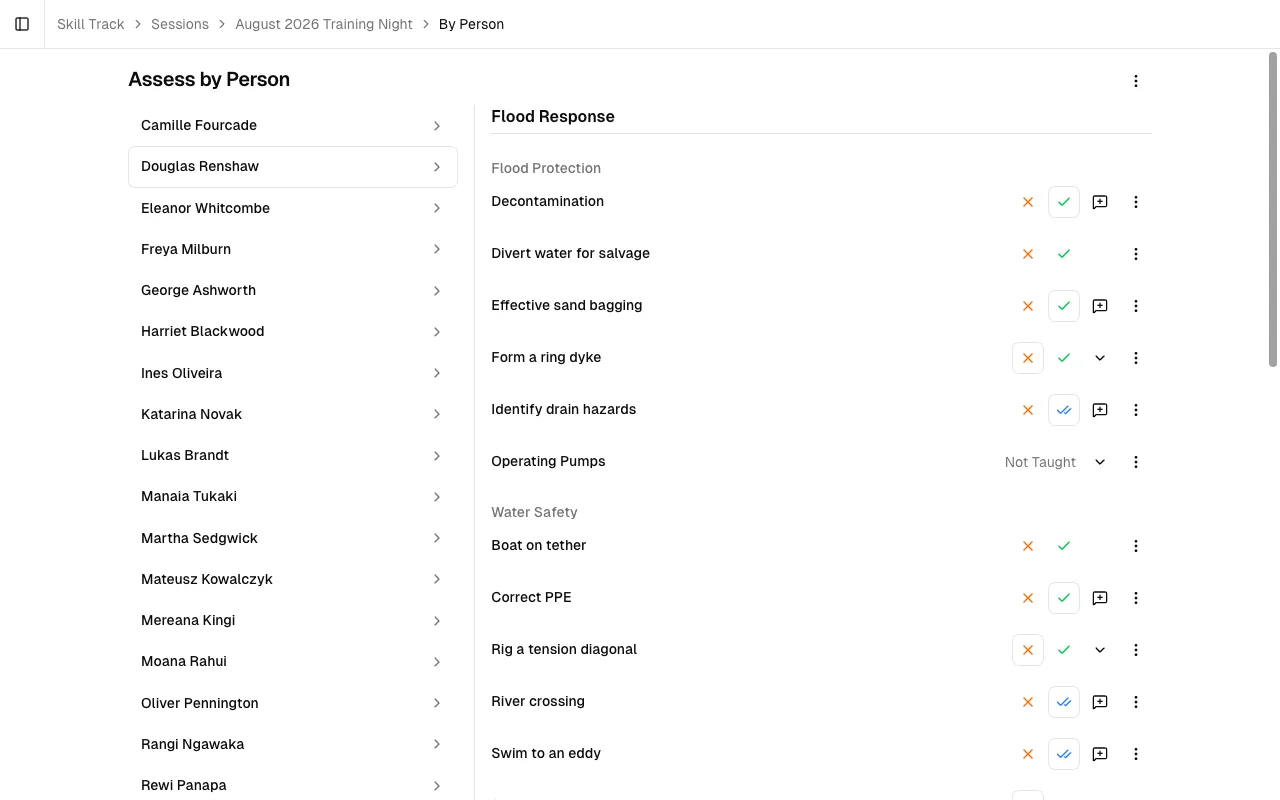Open more options for Operating Pumps

coord(1136,462)
